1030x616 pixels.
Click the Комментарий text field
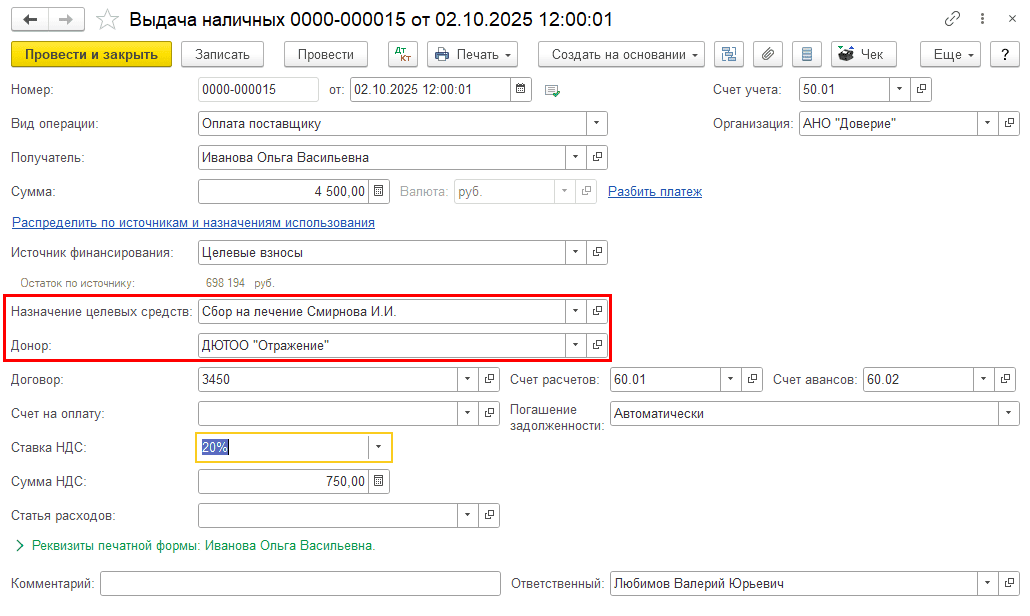[x=300, y=584]
